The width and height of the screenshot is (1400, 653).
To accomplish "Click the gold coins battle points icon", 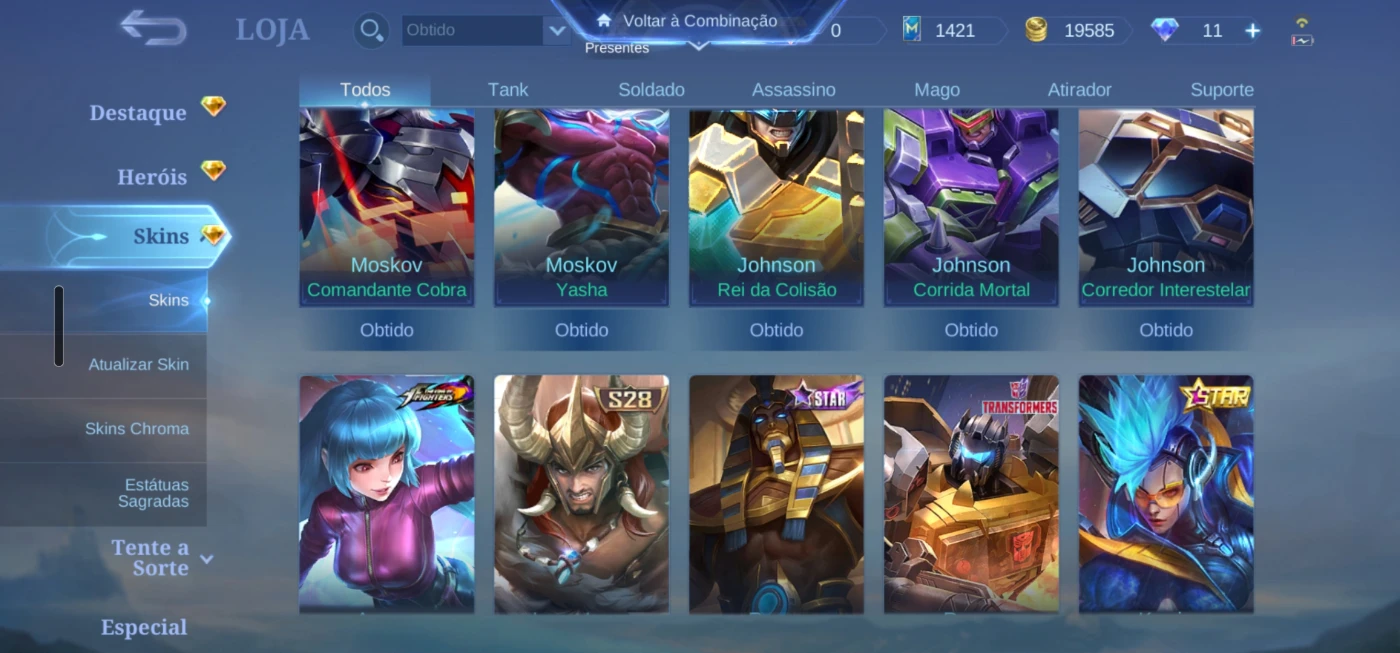I will 1036,30.
